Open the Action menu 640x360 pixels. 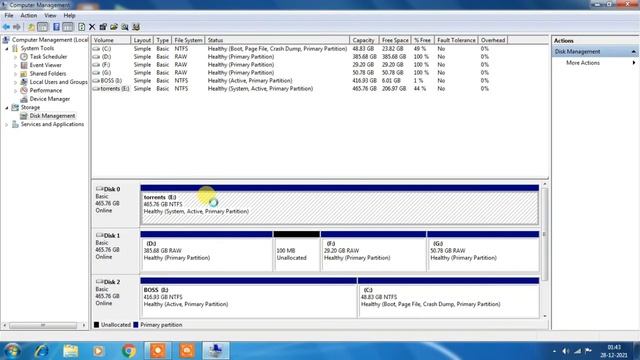[x=29, y=16]
